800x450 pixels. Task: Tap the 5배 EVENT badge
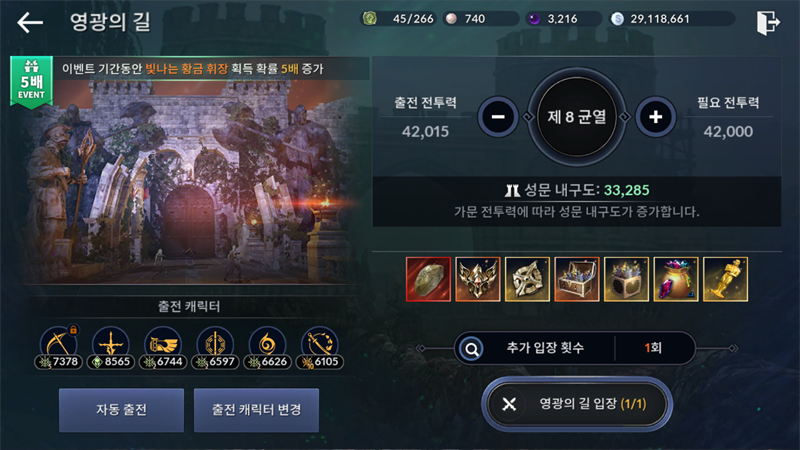32,82
